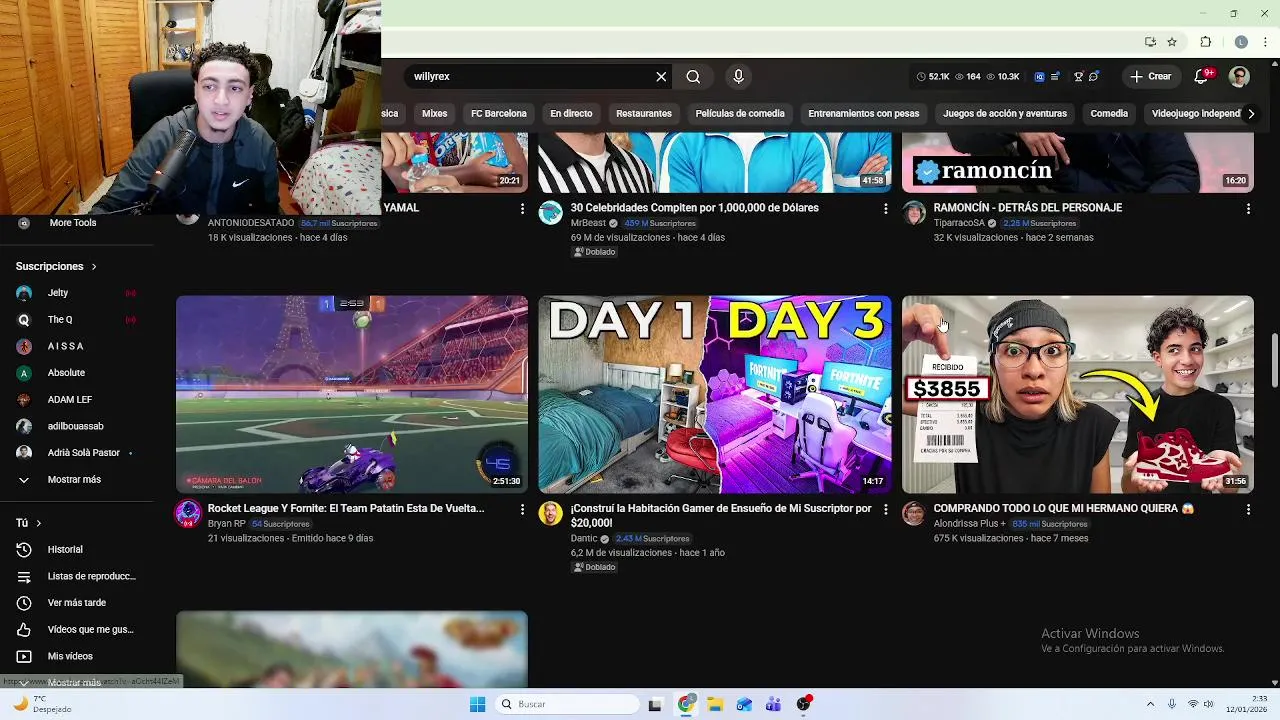Bookmark this page with the star icon
Screen dimensions: 1280x720
tap(1172, 42)
